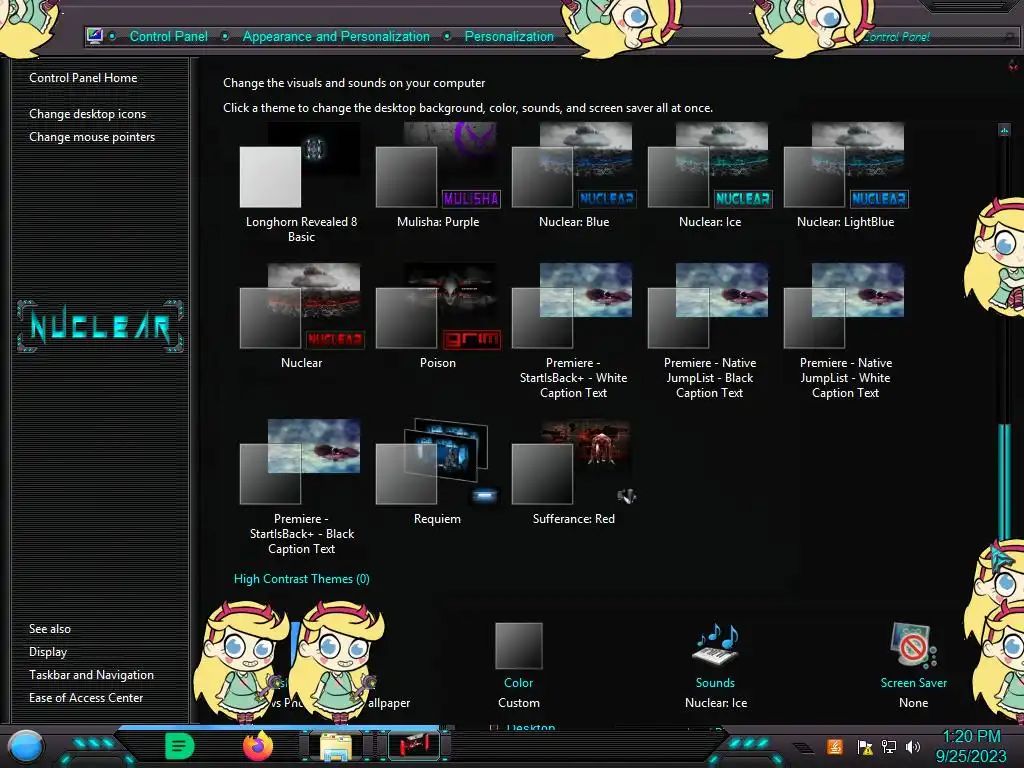Expand dropdown before Control Panel breadcrumb
1024x768 pixels.
[113, 37]
